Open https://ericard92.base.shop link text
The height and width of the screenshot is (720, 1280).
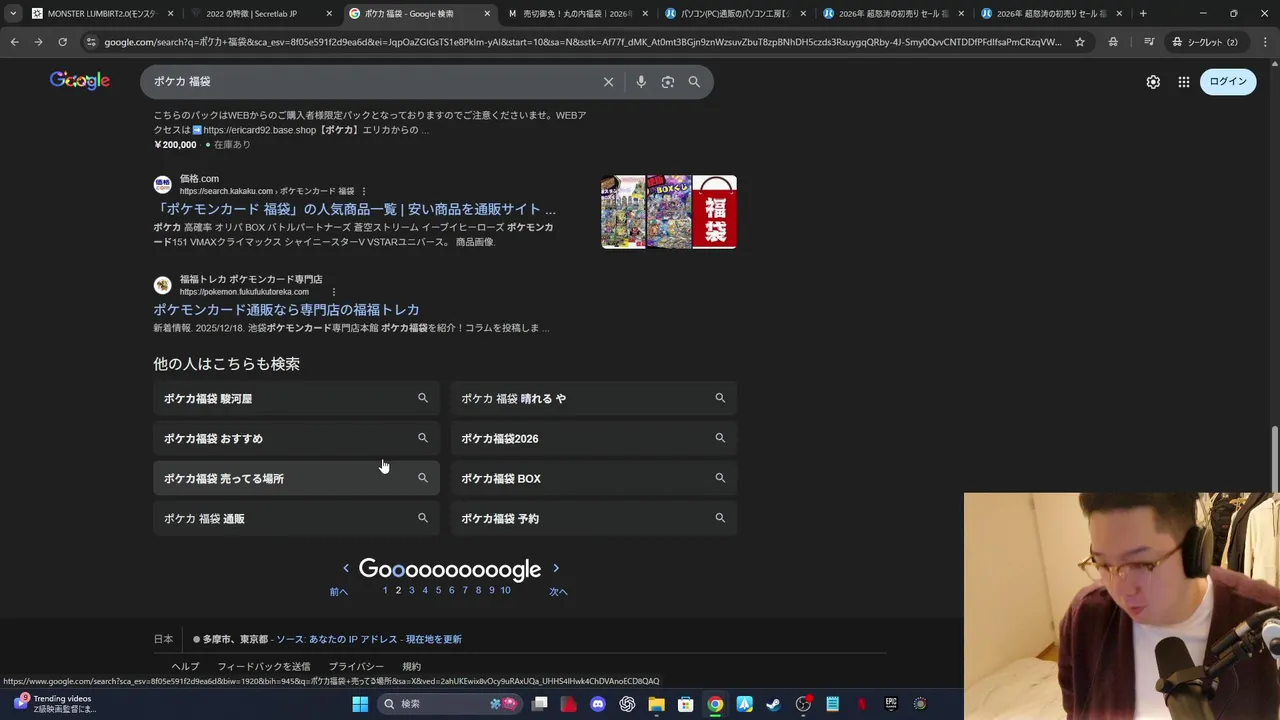click(260, 130)
